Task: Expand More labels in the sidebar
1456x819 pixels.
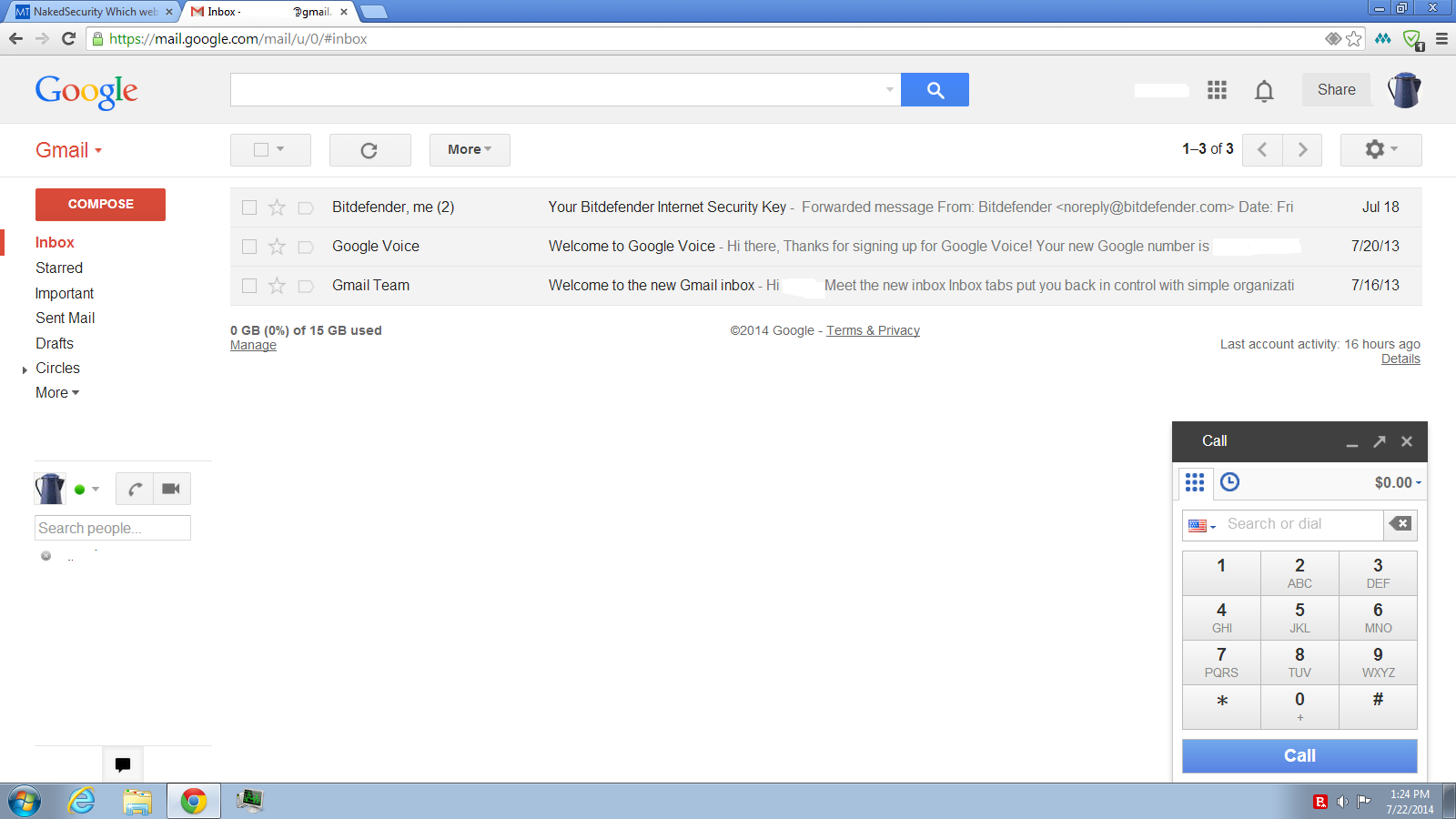Action: (x=57, y=393)
